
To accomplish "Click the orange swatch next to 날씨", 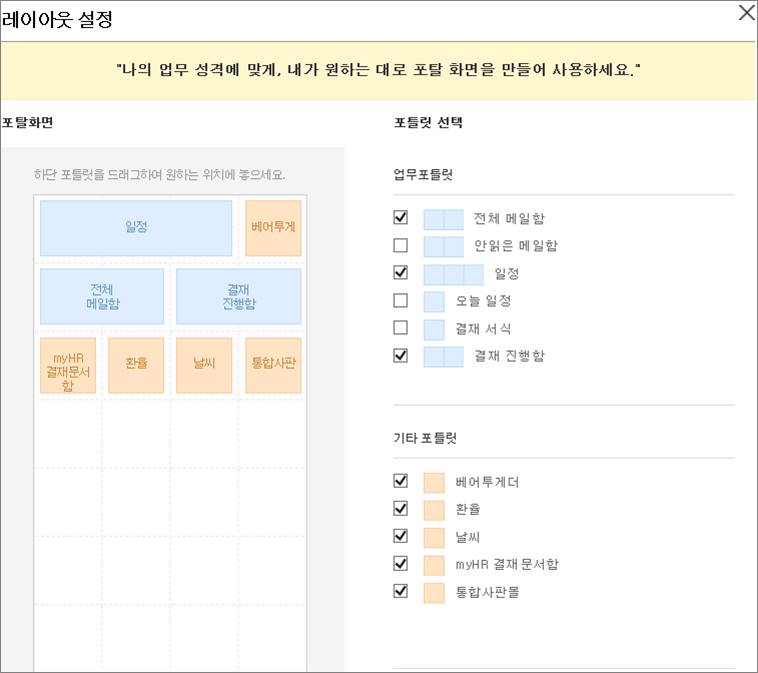I will point(434,538).
